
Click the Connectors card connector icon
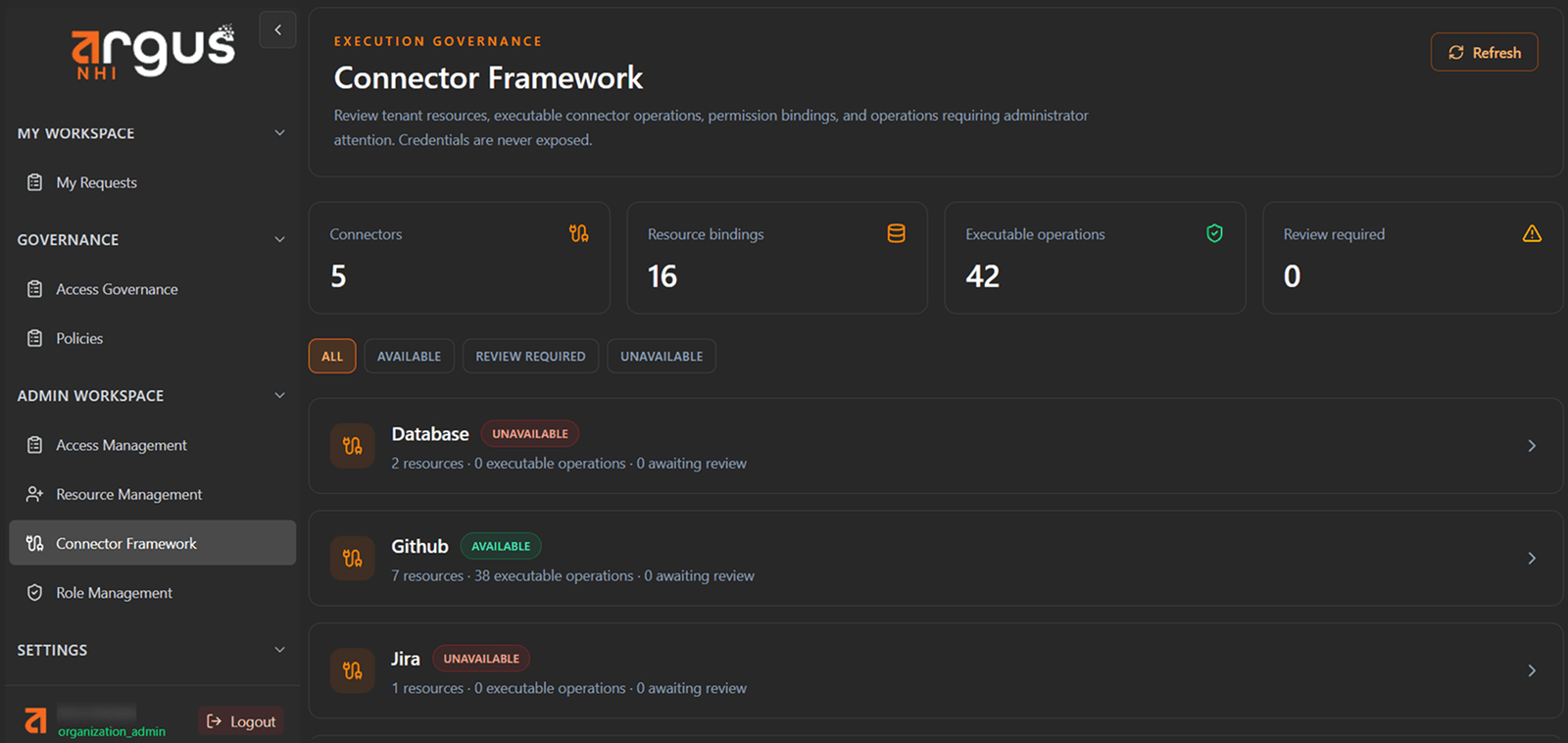pos(579,233)
